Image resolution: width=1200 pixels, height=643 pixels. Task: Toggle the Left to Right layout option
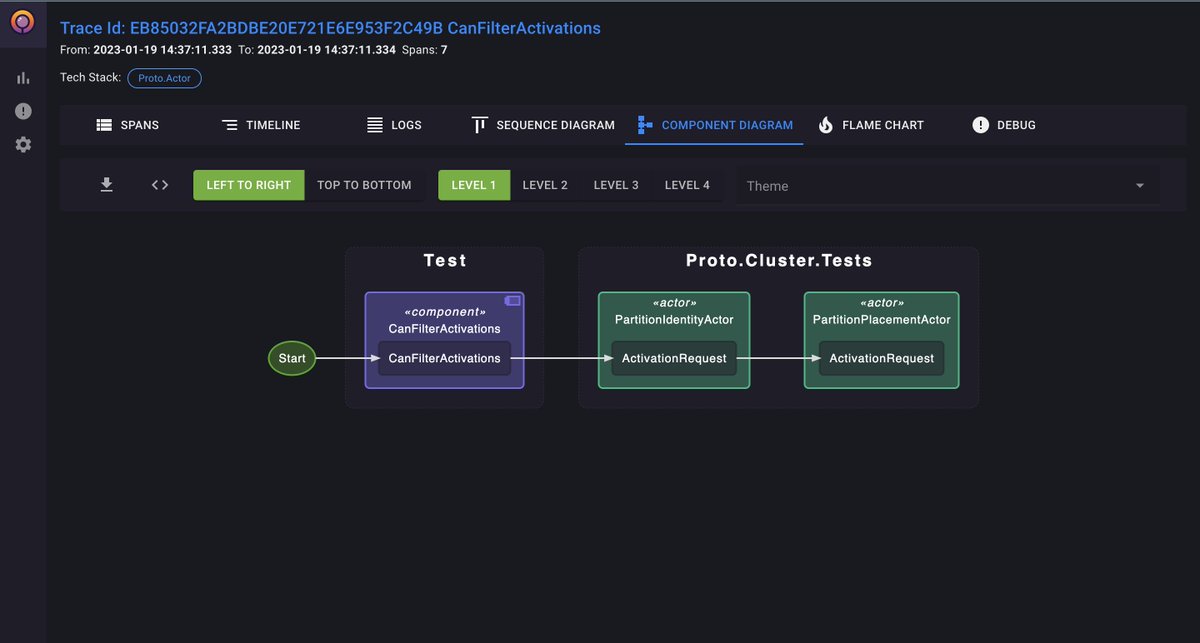point(248,184)
